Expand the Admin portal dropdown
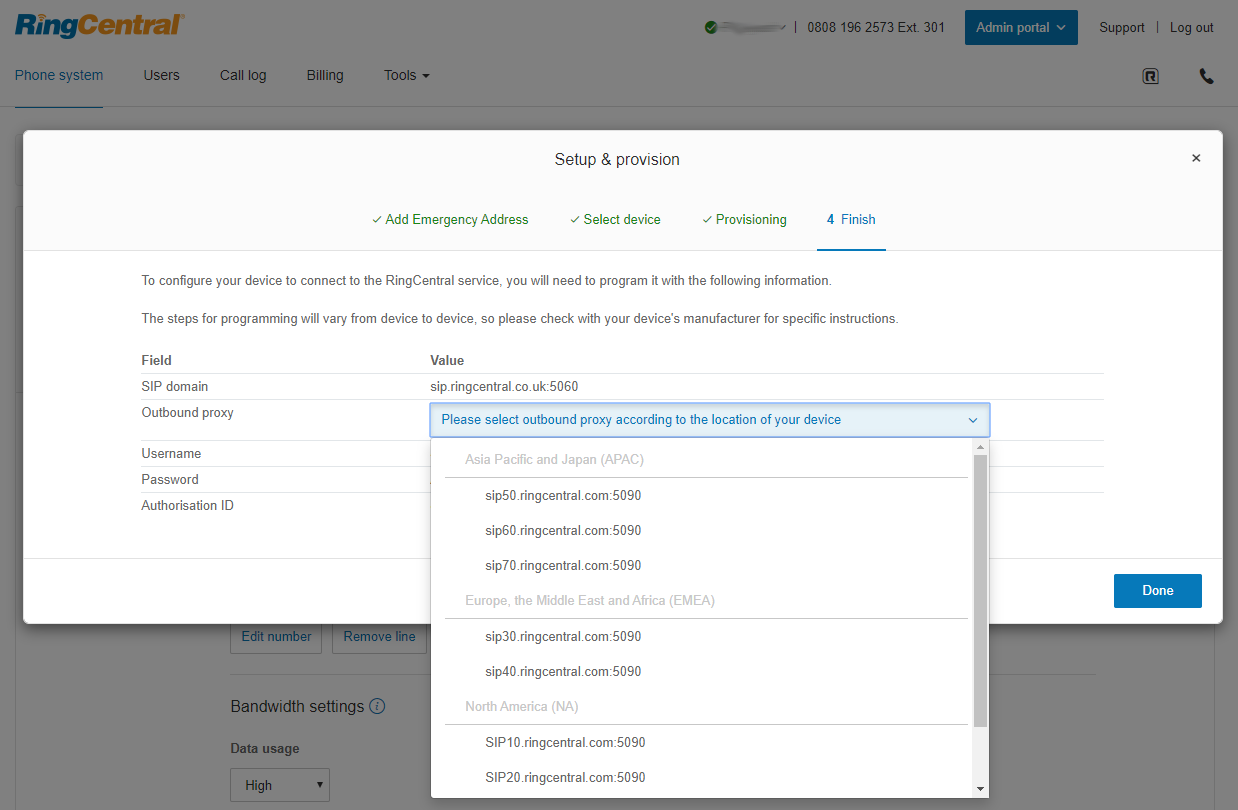 point(1020,28)
